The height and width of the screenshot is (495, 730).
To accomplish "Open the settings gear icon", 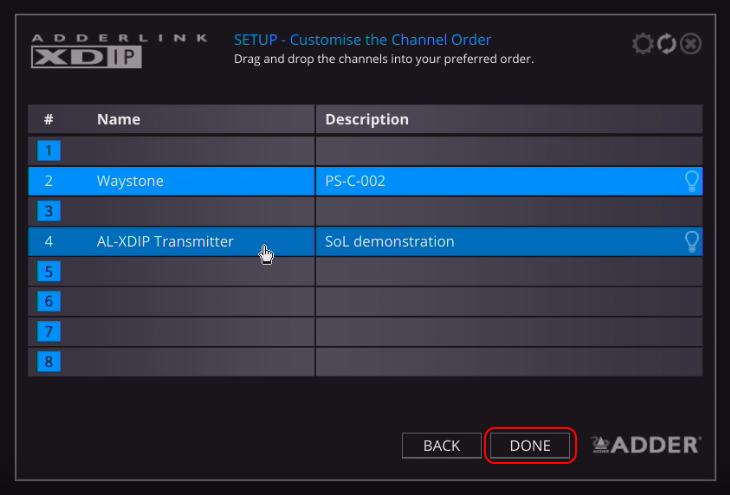I will (644, 44).
